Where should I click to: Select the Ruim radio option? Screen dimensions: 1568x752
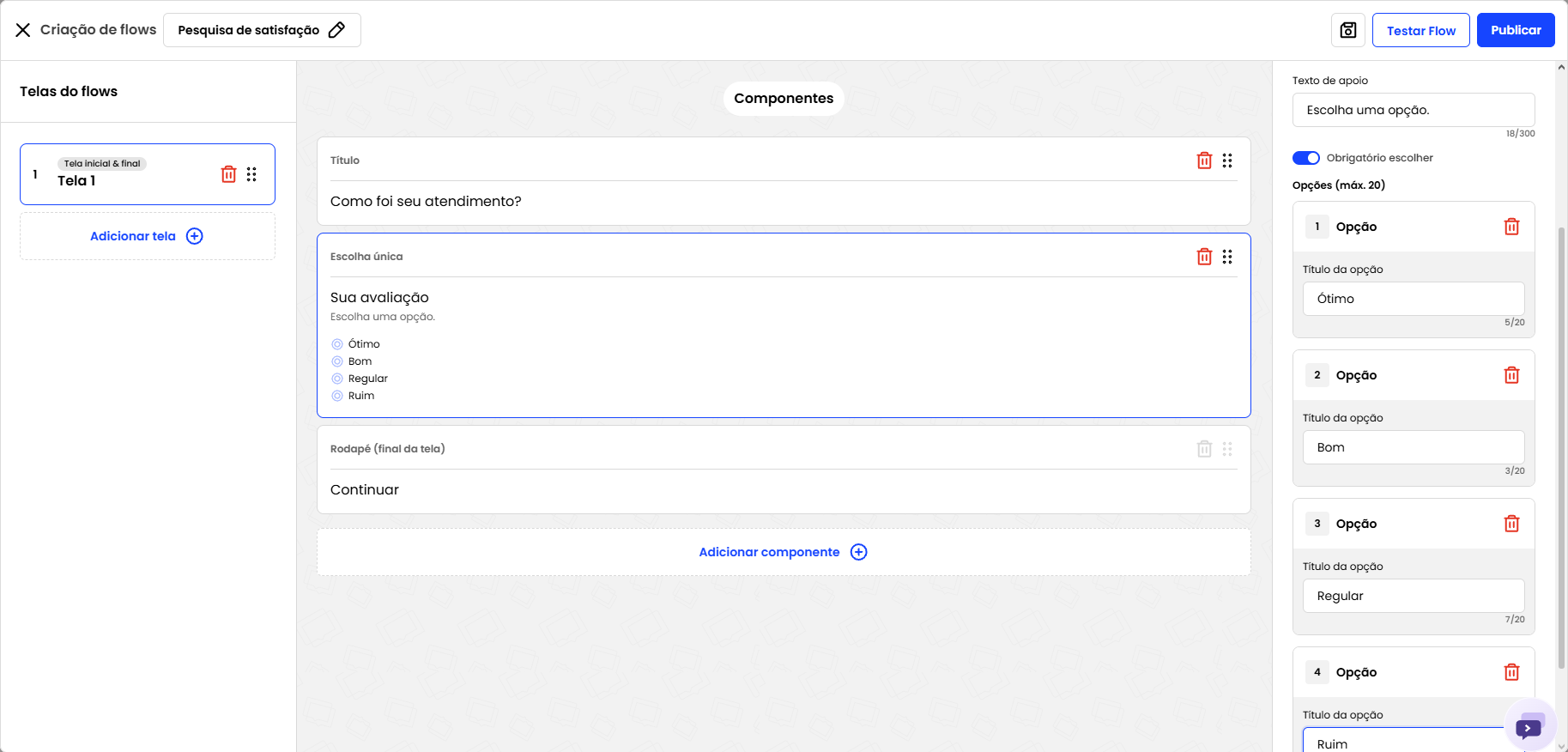(337, 396)
